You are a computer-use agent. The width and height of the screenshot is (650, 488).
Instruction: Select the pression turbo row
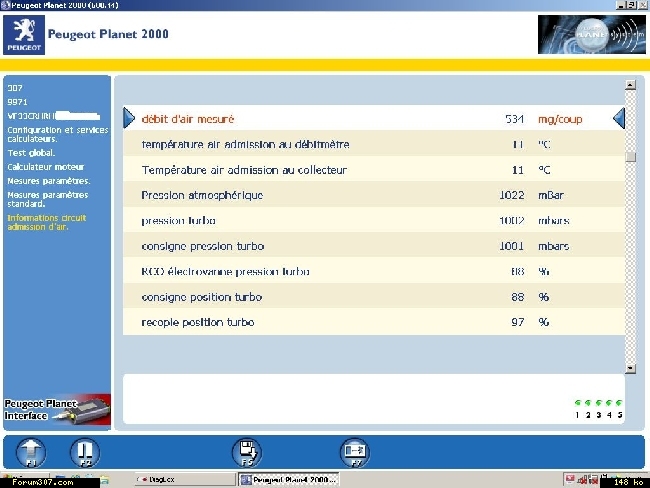[374, 220]
